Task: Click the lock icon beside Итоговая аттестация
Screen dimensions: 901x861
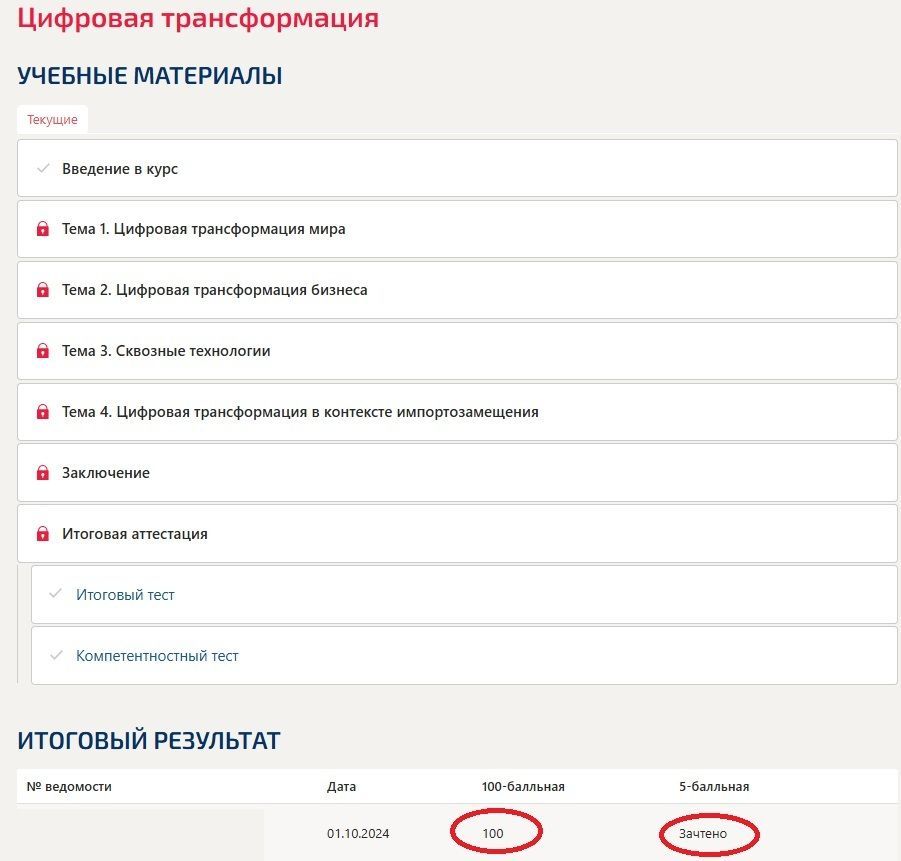Action: [x=43, y=533]
